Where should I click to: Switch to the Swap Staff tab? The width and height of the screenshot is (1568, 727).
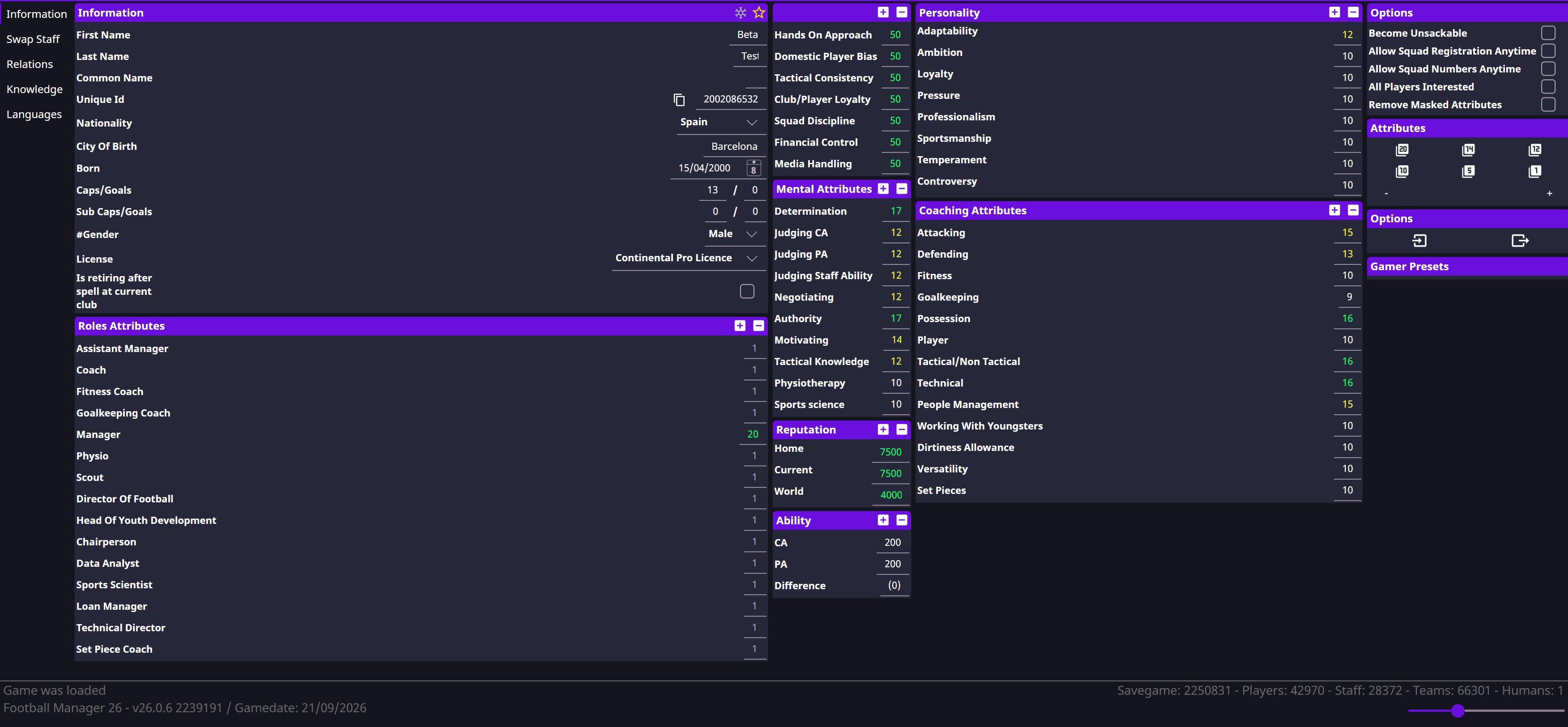pyautogui.click(x=33, y=39)
